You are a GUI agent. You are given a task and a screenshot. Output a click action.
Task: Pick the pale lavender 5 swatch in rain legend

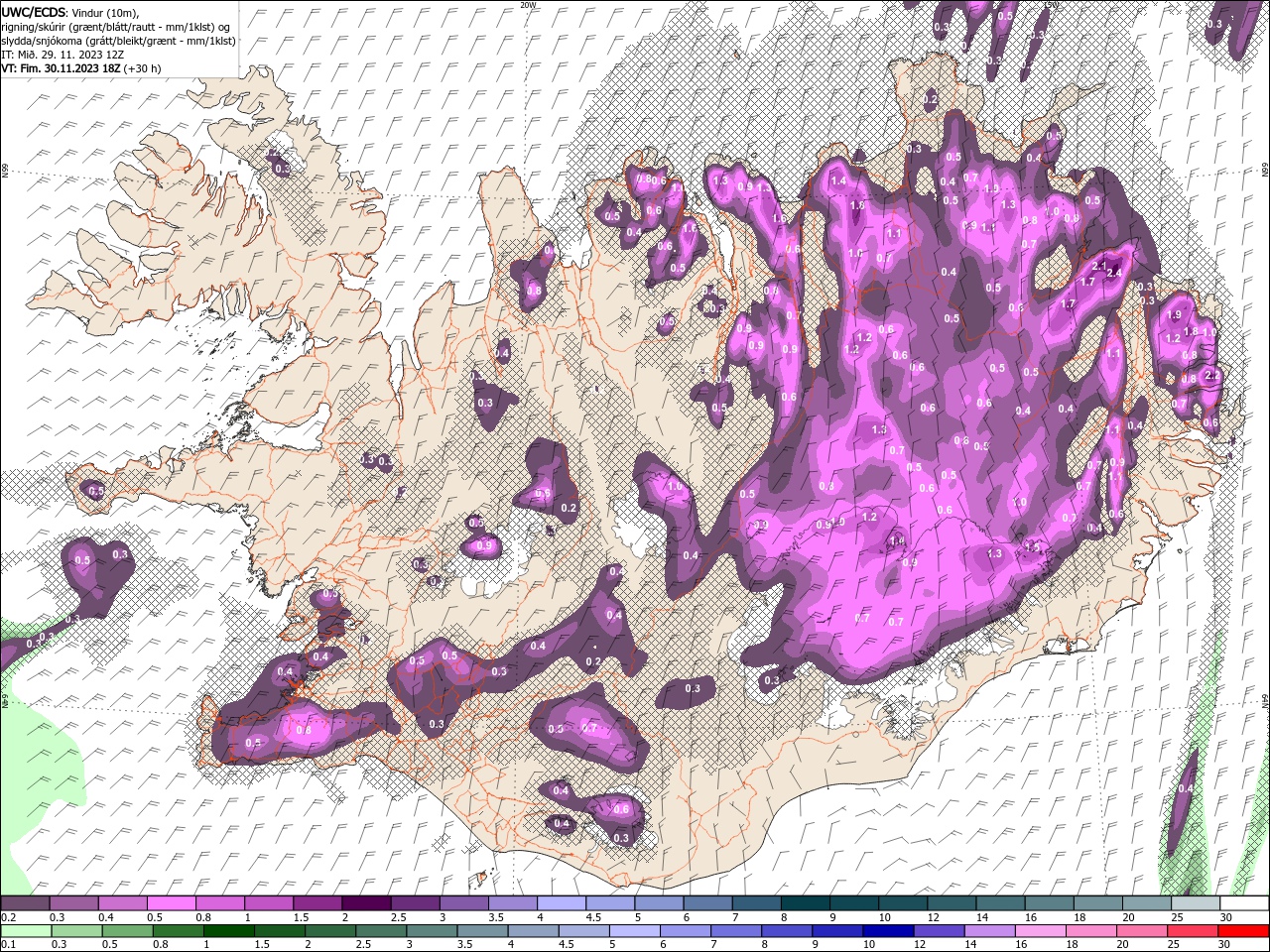(636, 931)
